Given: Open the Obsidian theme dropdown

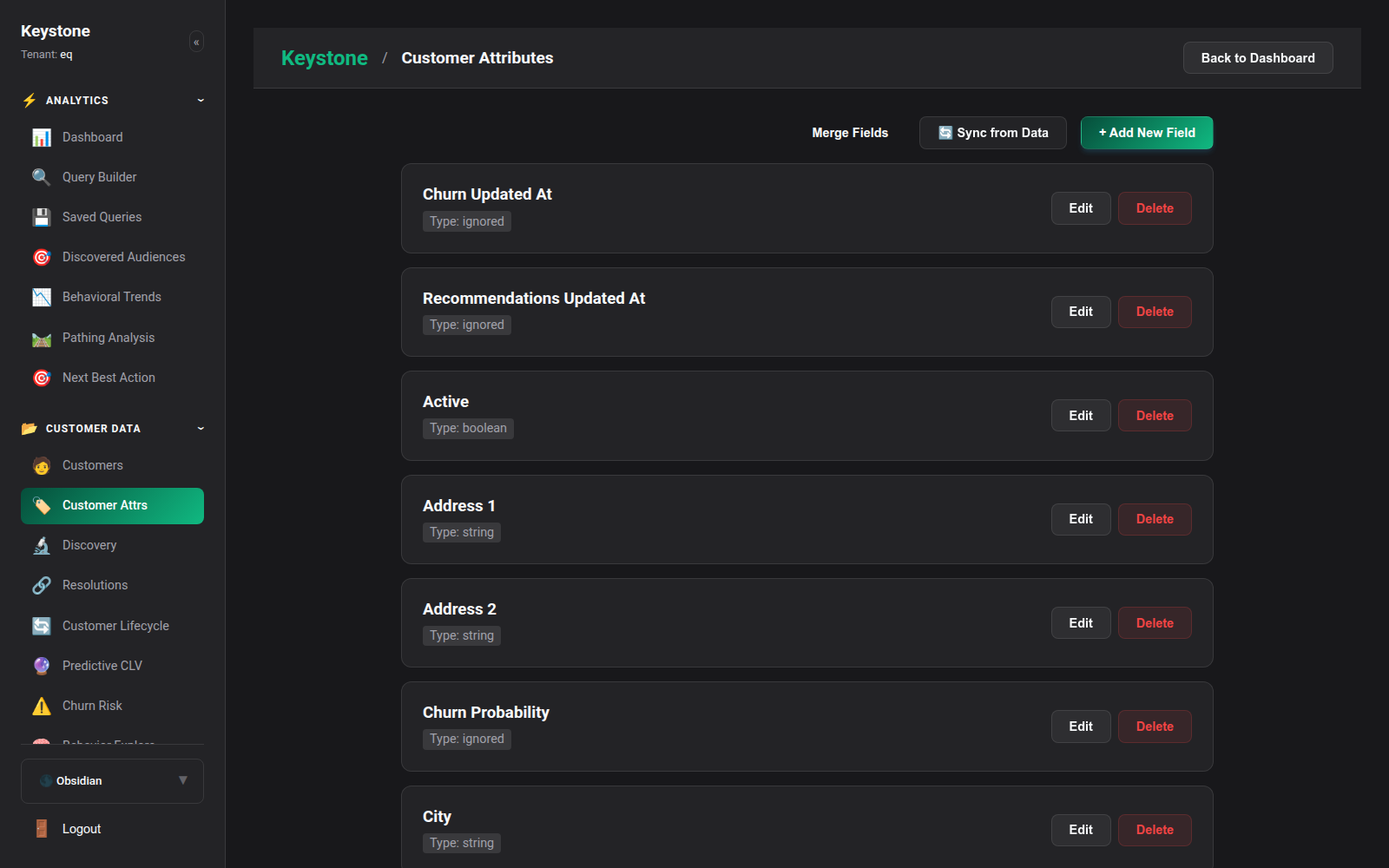Looking at the screenshot, I should coord(112,781).
